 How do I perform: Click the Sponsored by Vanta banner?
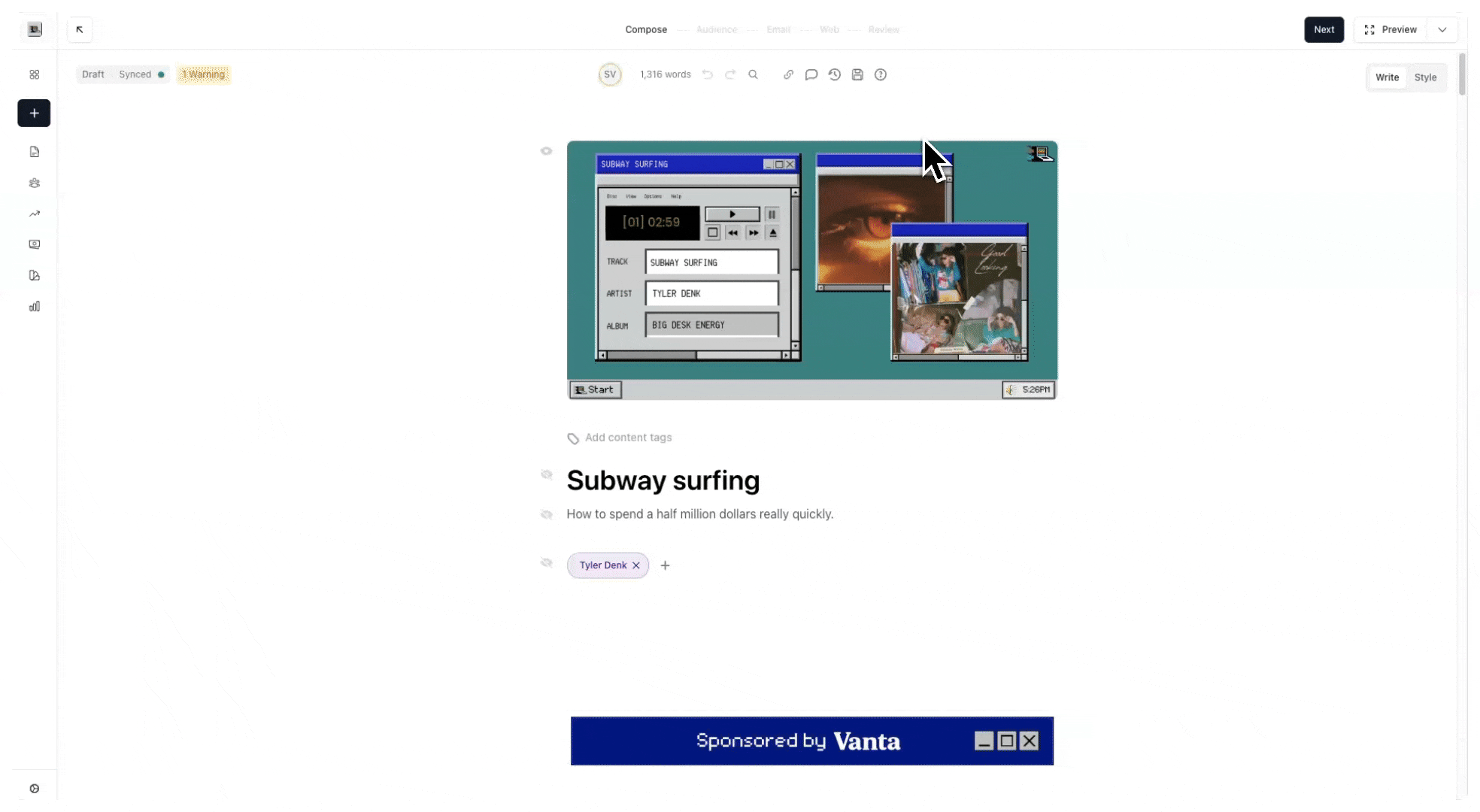(x=811, y=741)
